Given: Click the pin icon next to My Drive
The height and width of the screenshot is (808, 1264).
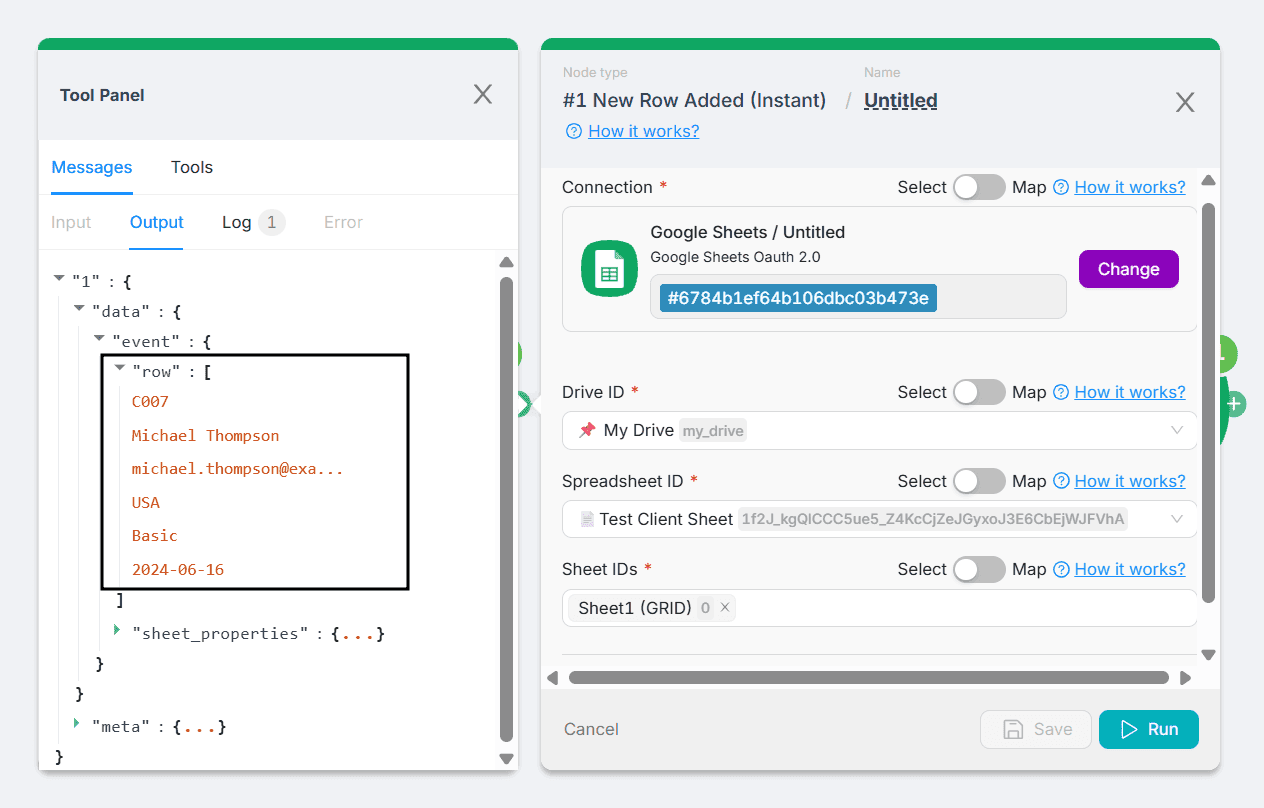Looking at the screenshot, I should coord(587,430).
